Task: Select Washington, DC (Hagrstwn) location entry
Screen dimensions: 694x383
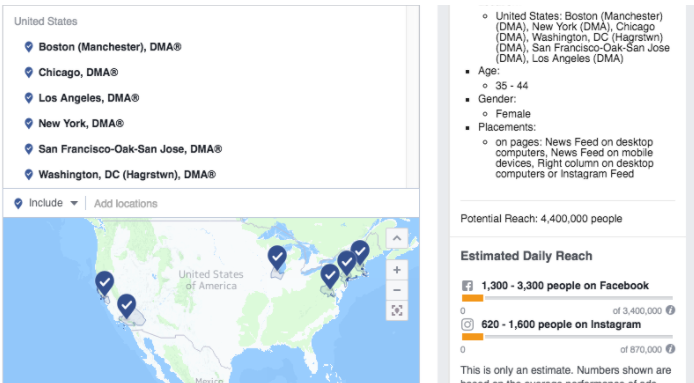Action: [x=120, y=175]
